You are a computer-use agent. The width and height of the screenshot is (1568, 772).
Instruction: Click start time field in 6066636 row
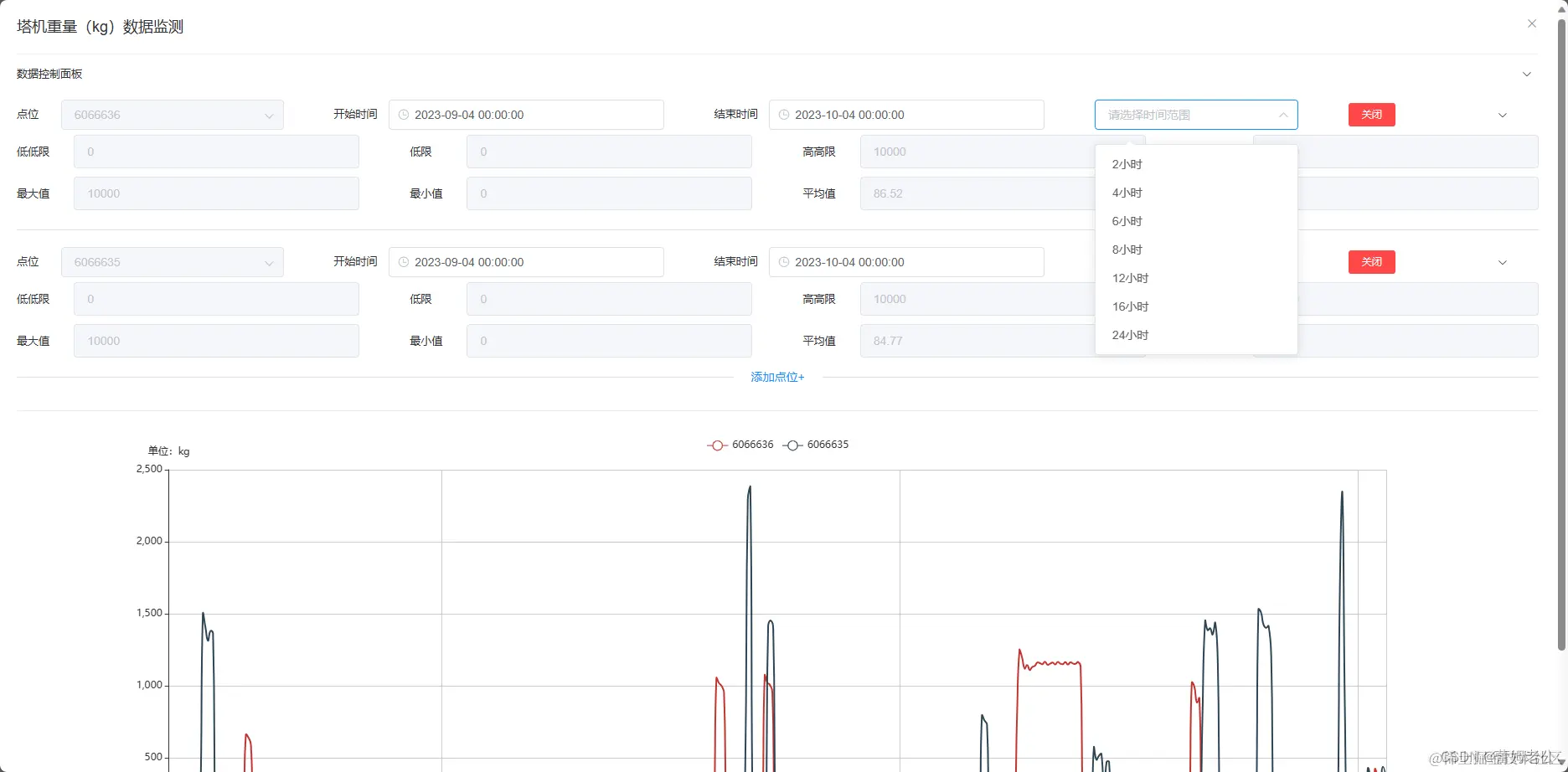pos(526,115)
